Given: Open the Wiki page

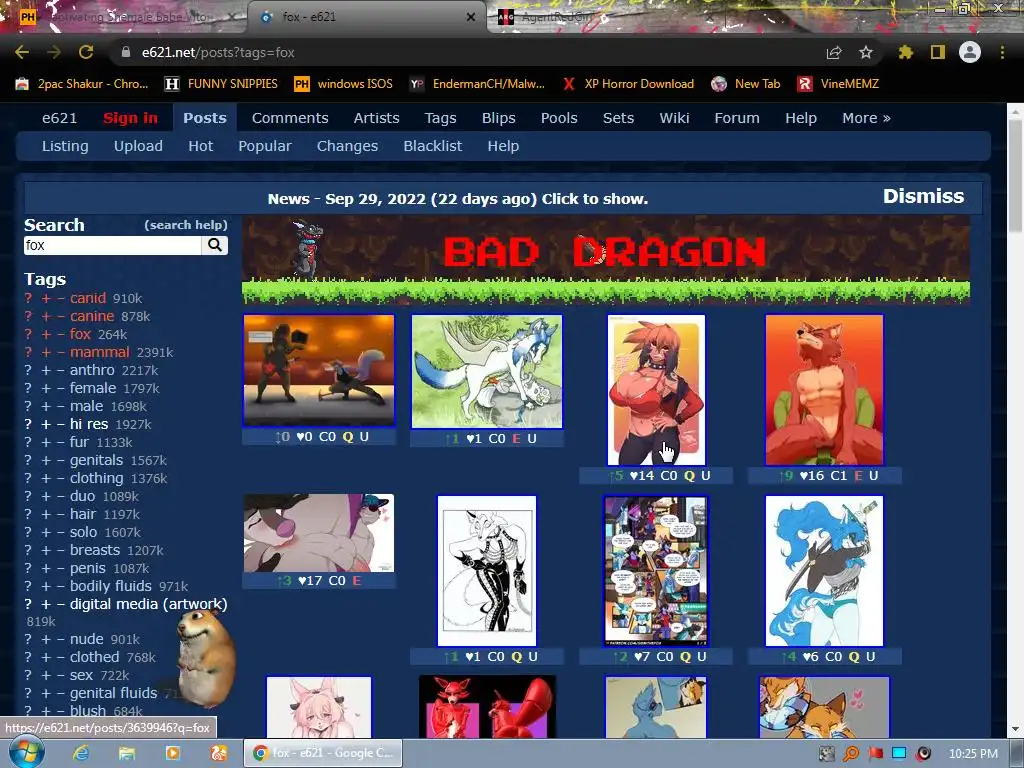Looking at the screenshot, I should click(674, 118).
